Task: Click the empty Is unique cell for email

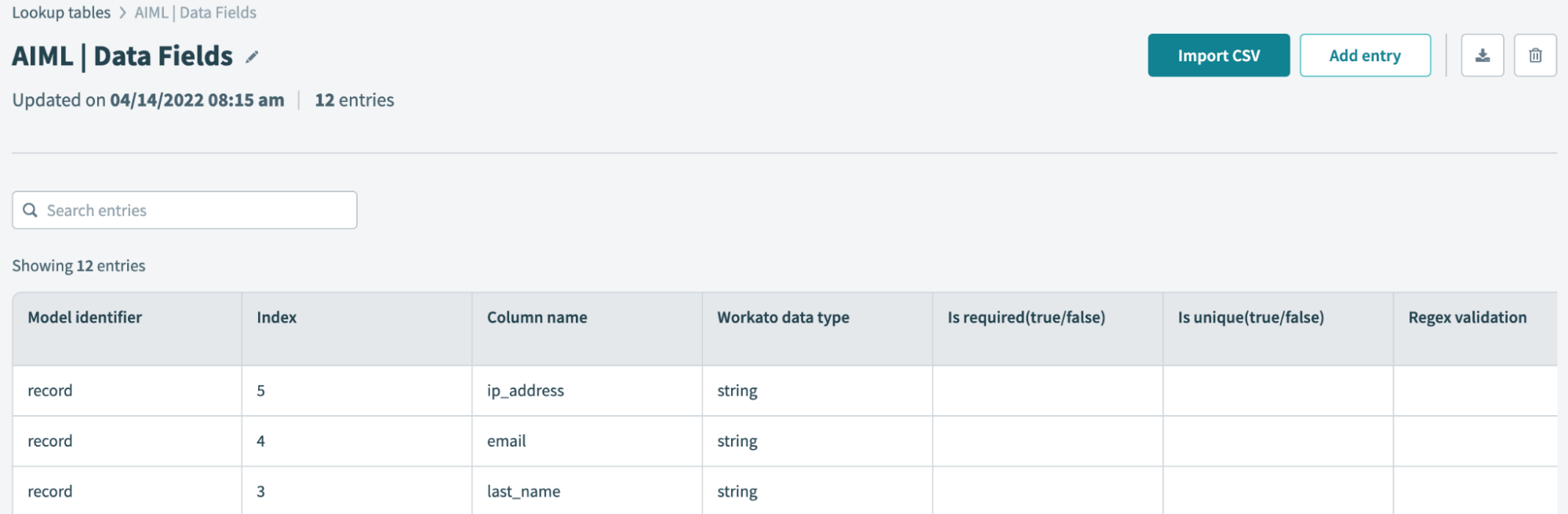Action: tap(1278, 441)
